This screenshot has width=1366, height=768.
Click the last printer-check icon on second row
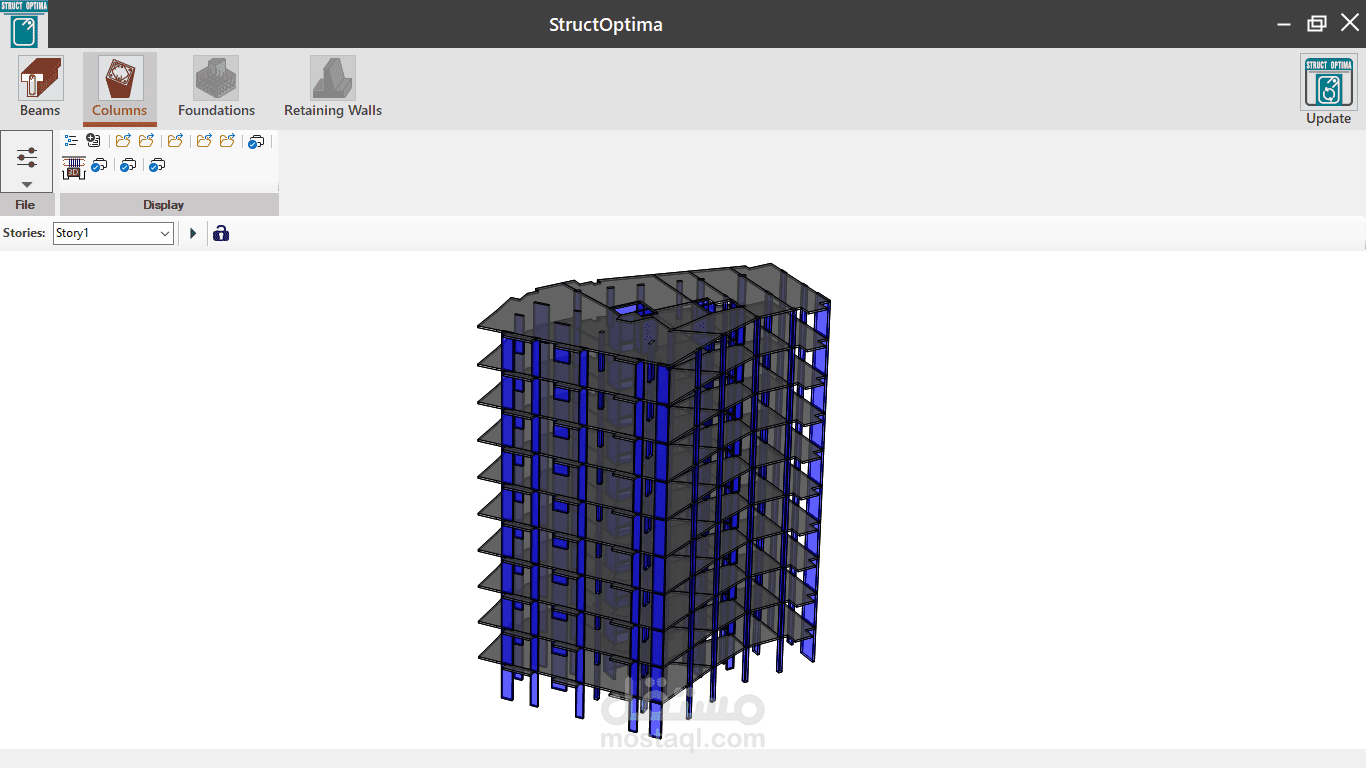[x=157, y=165]
